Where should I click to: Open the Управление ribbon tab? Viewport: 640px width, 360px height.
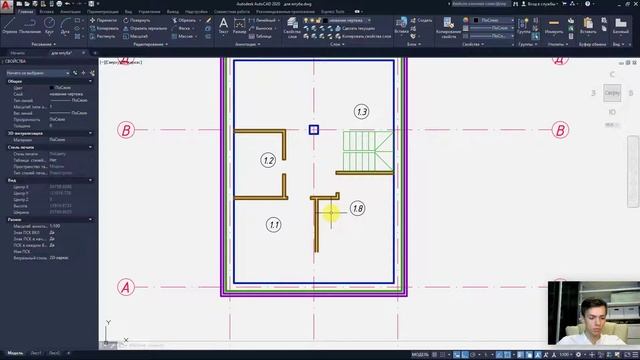coord(149,12)
